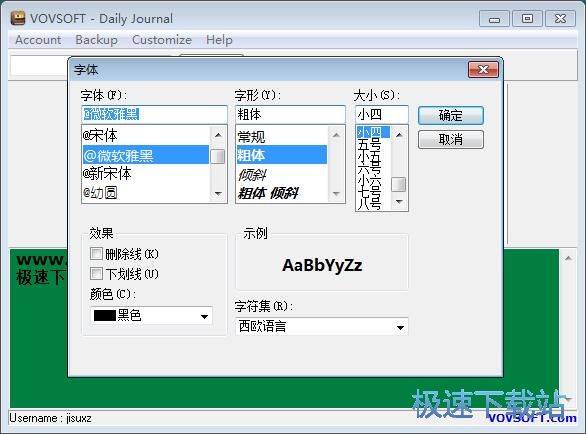Screen dimensions: 586x434
Task: Click style list scroll down arrow
Action: click(336, 193)
